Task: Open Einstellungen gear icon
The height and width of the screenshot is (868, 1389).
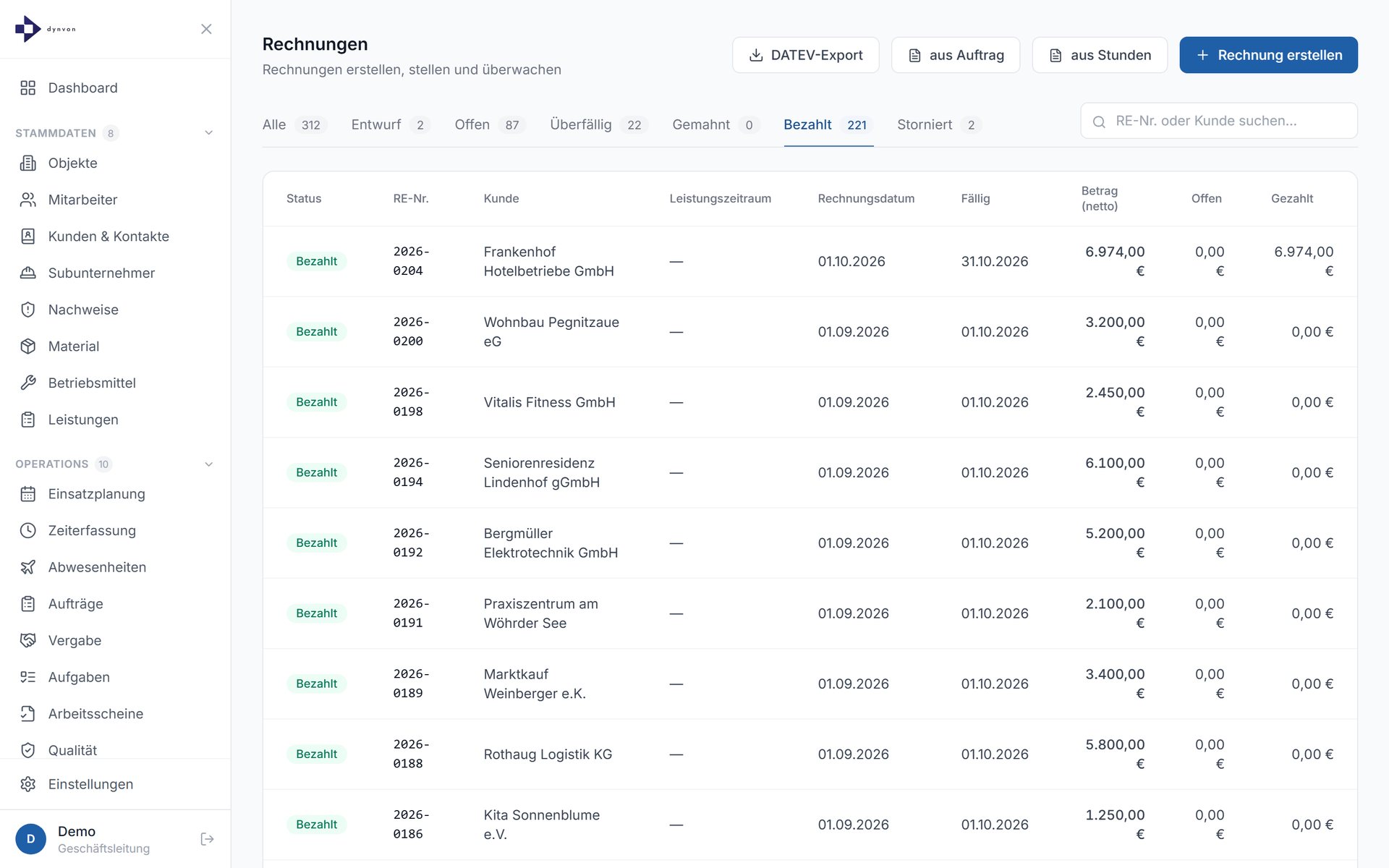Action: point(27,784)
